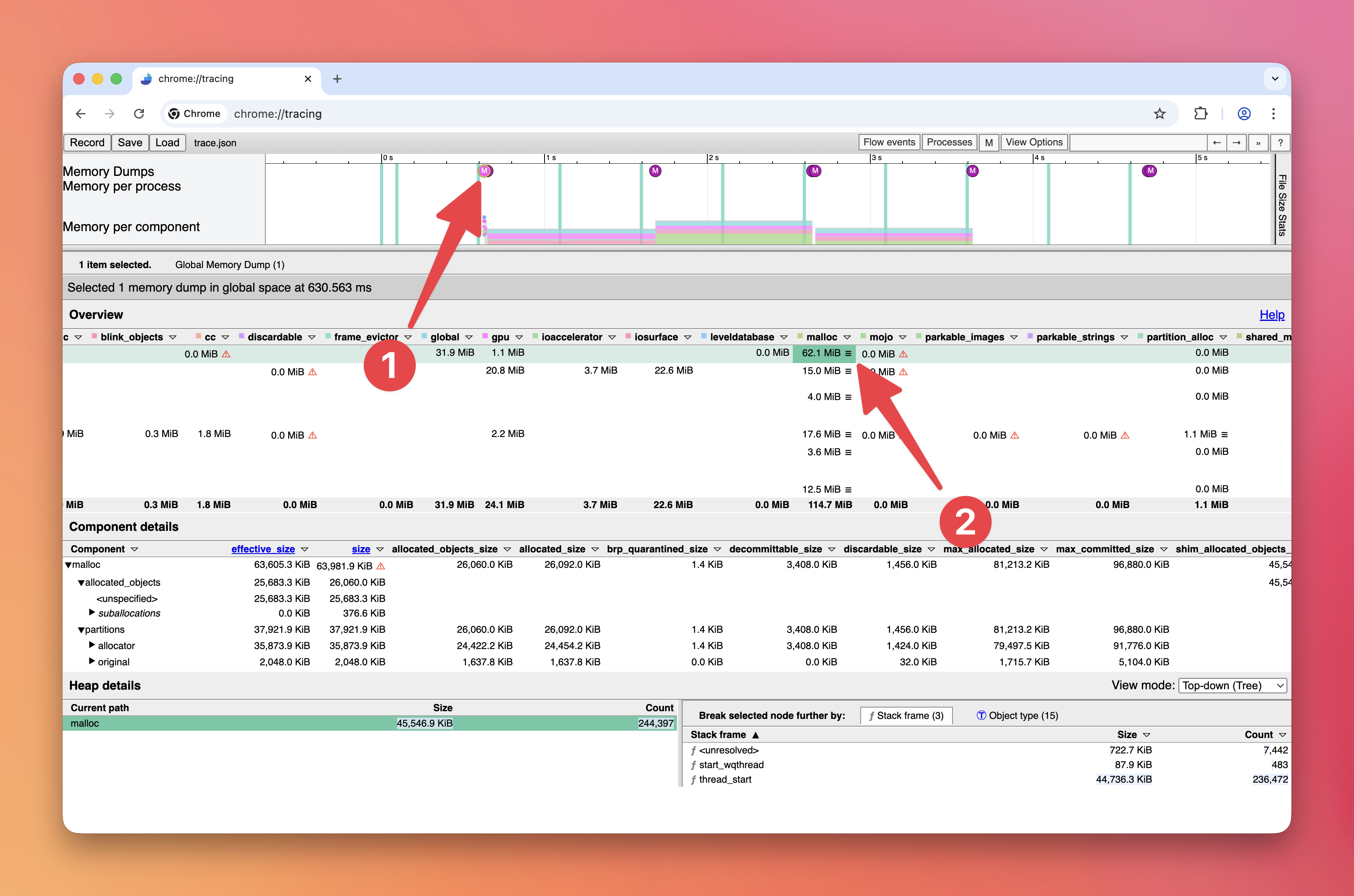
Task: Select the memory dump marker near 2.6 s
Action: [814, 171]
